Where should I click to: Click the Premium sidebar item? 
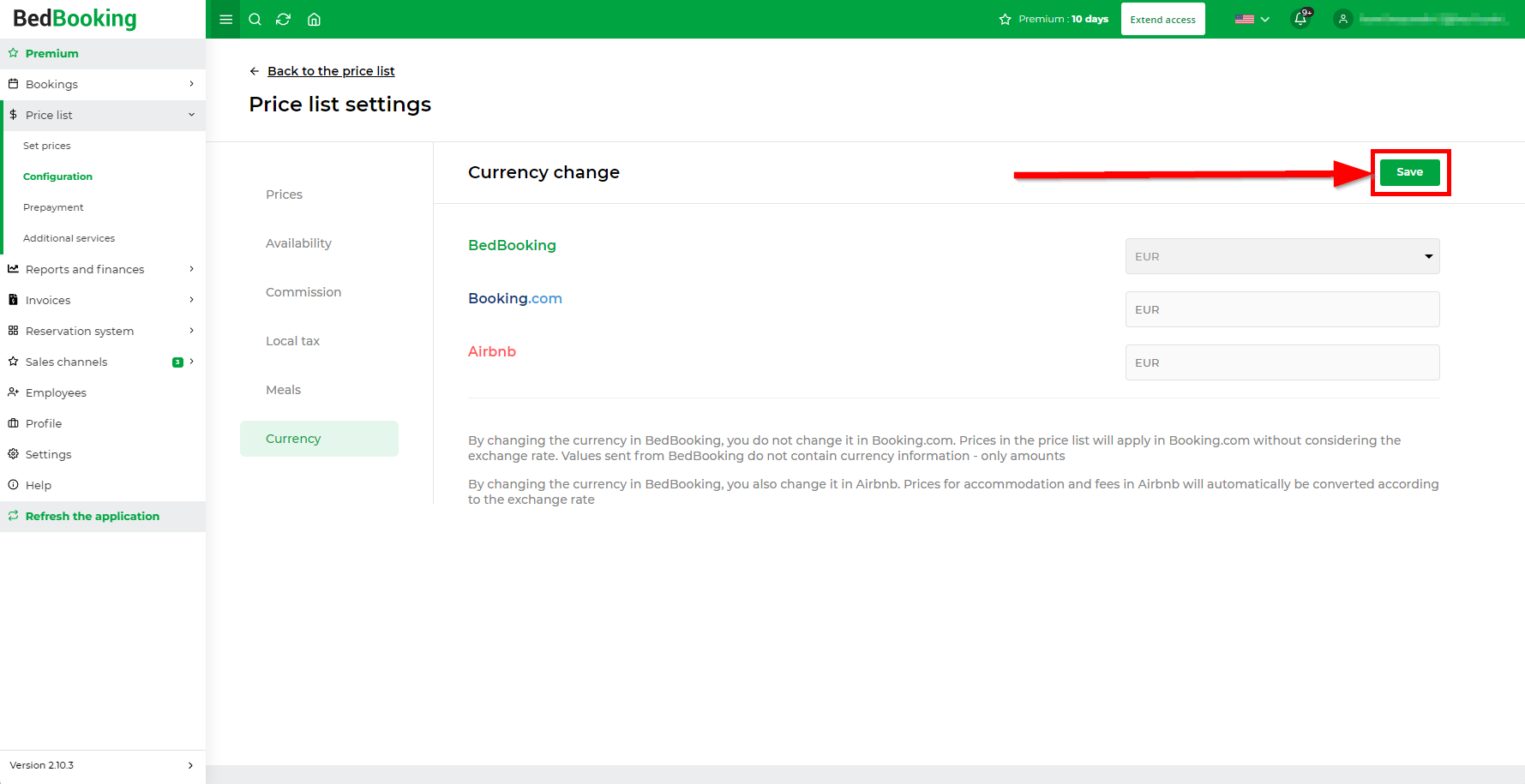pos(103,53)
